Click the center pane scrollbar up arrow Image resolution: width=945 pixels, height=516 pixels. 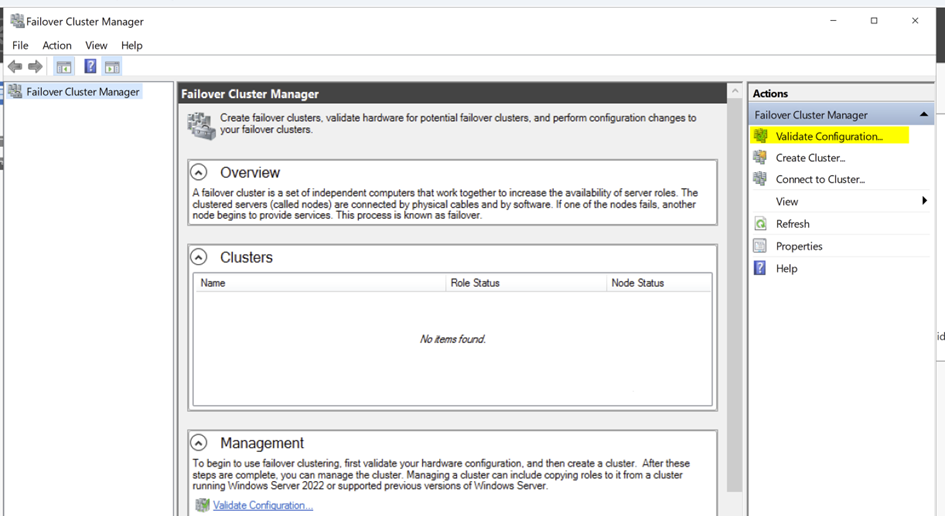coord(734,91)
